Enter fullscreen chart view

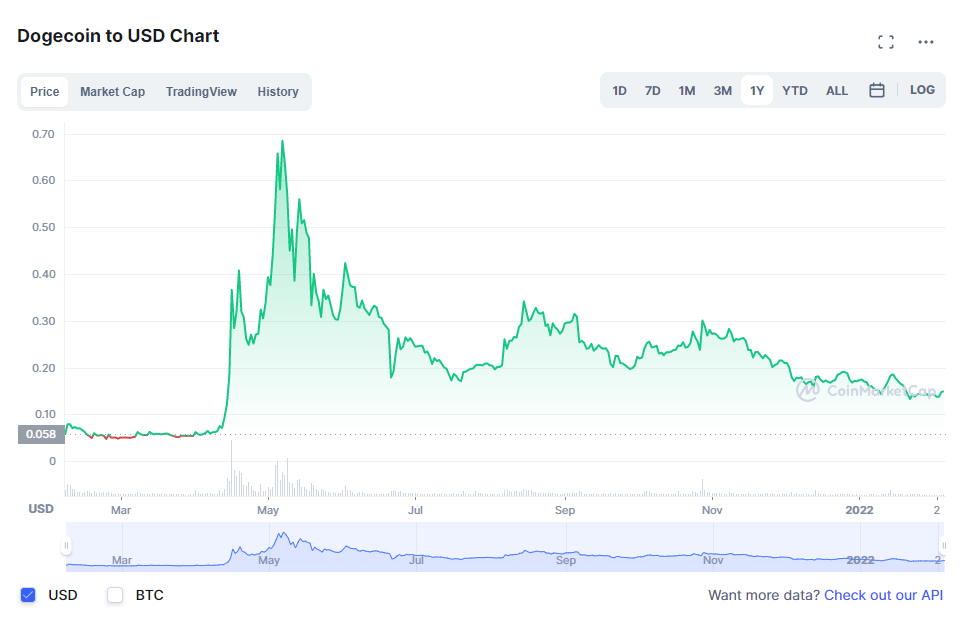click(885, 42)
